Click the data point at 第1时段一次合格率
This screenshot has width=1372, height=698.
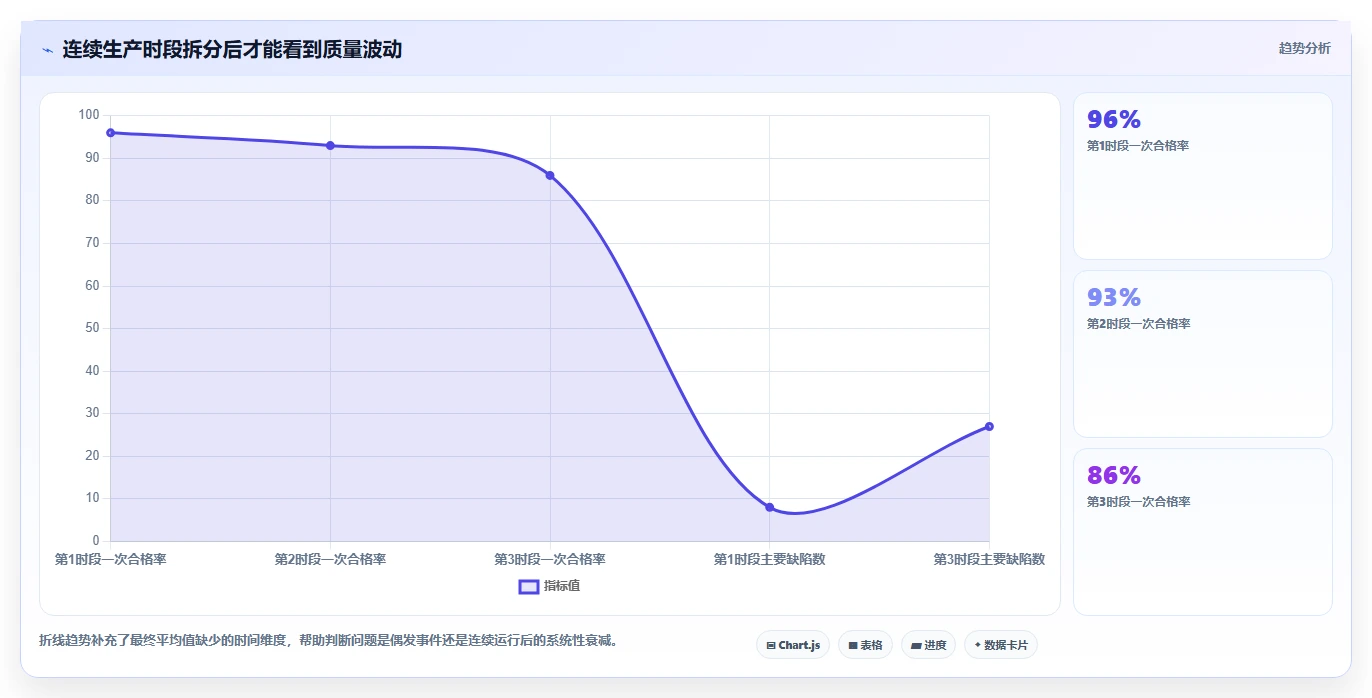(110, 132)
